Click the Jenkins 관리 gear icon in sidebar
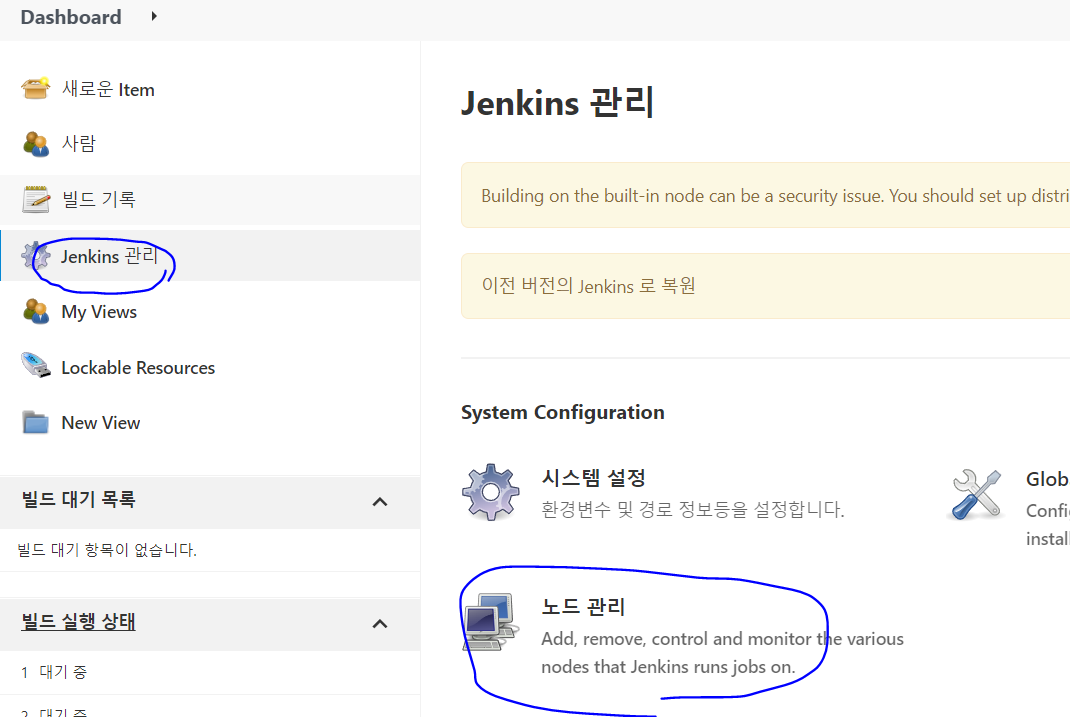1070x717 pixels. click(35, 256)
